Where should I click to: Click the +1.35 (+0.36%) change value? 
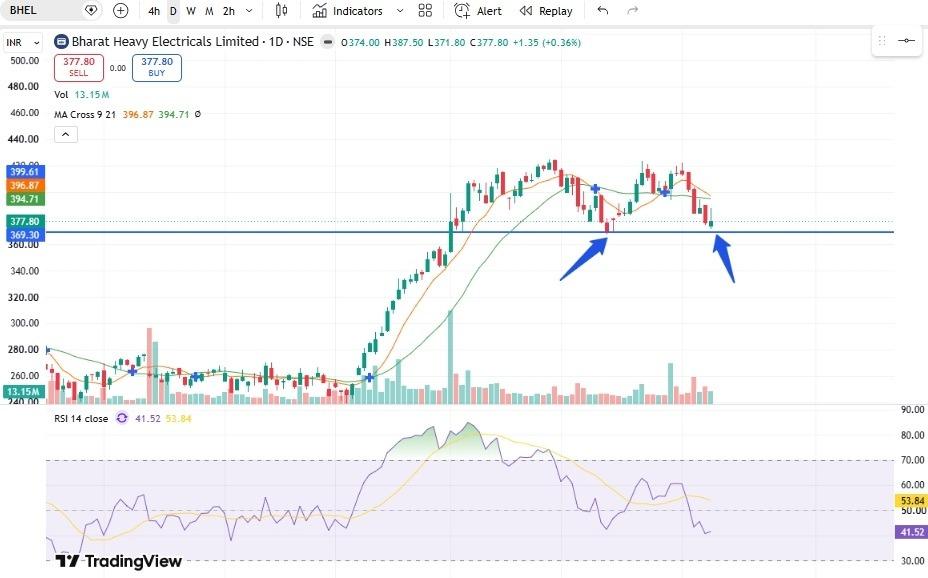(547, 43)
